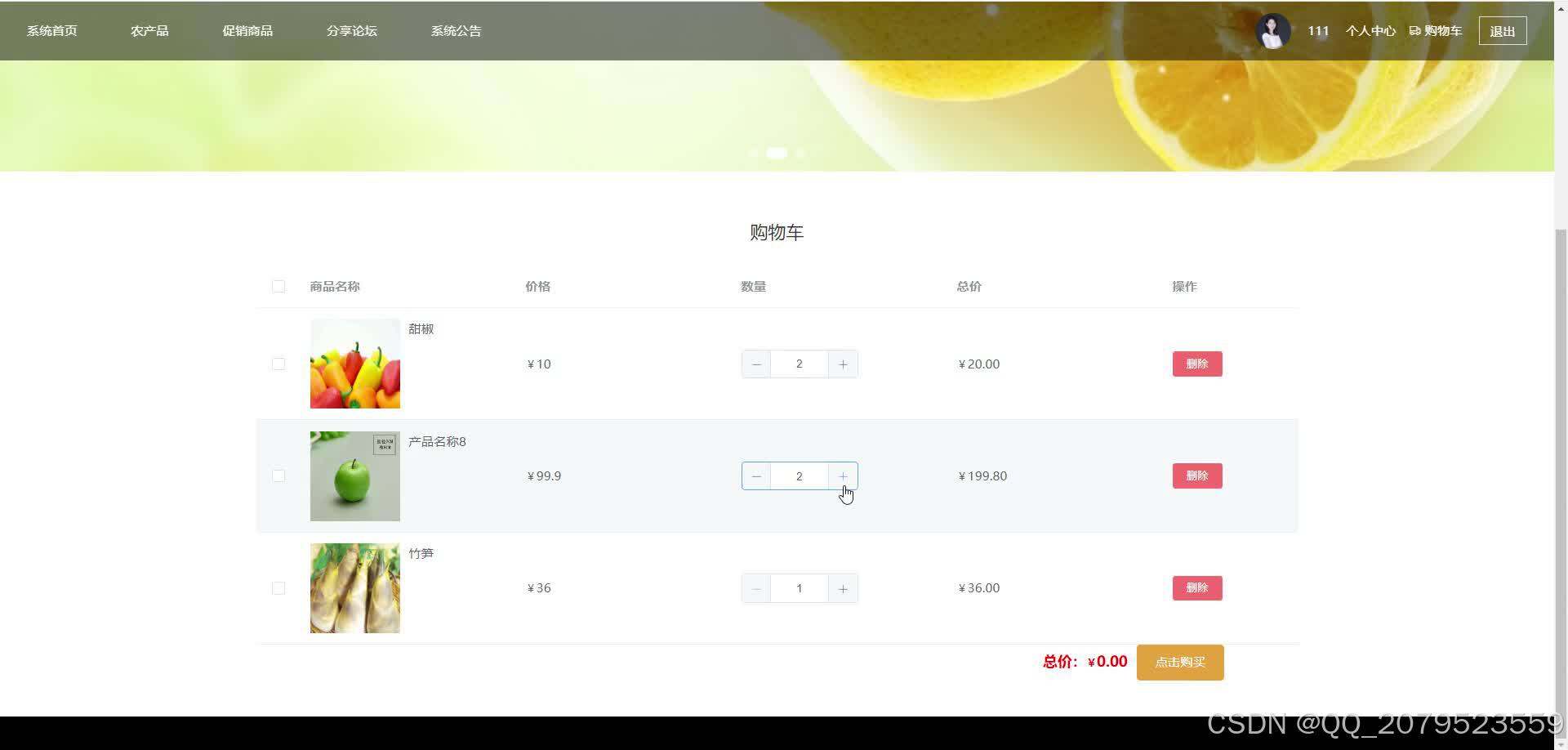
Task: Select the third banner carousel dot
Action: 800,153
